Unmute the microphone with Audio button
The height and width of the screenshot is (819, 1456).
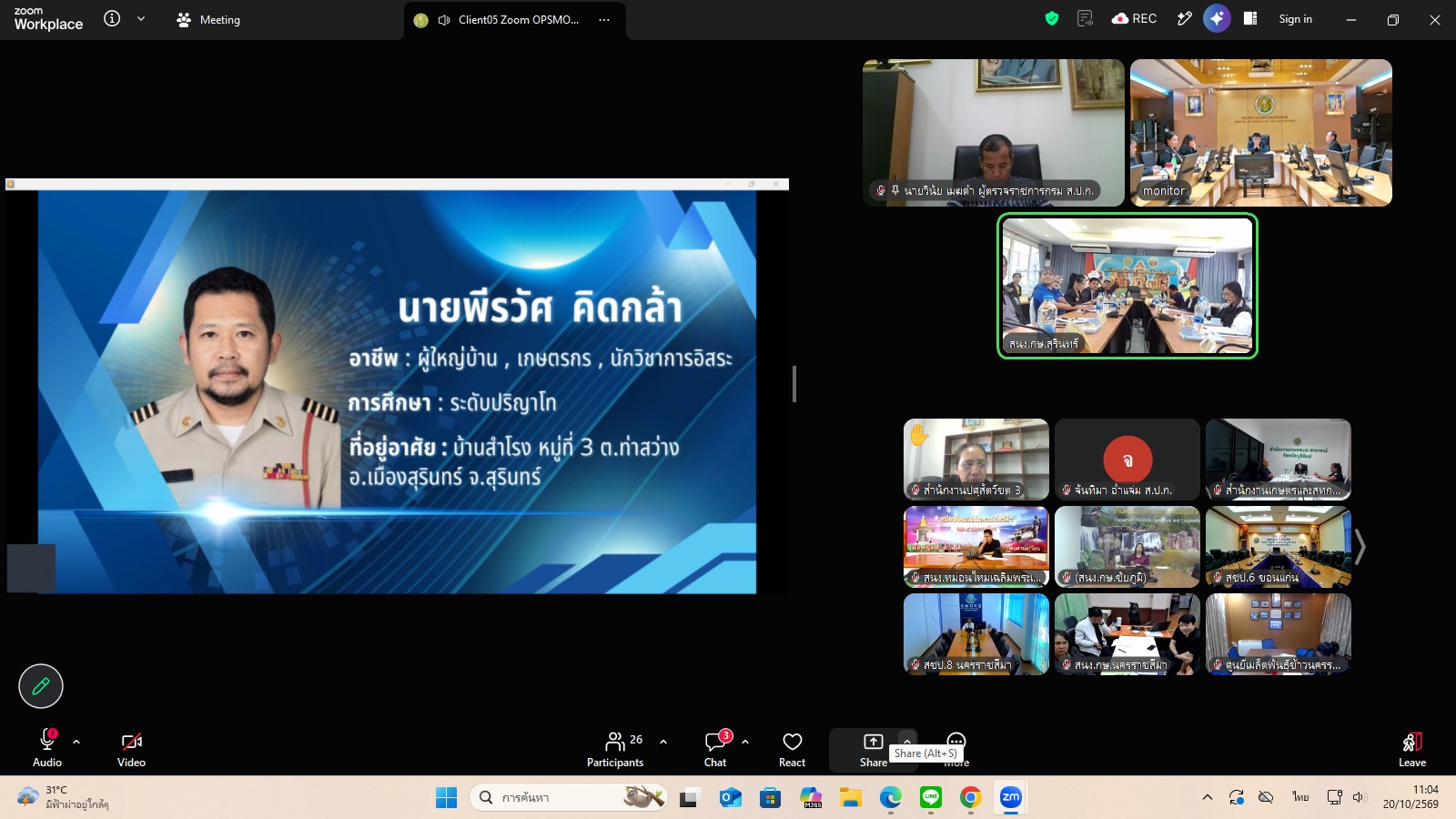point(47,750)
